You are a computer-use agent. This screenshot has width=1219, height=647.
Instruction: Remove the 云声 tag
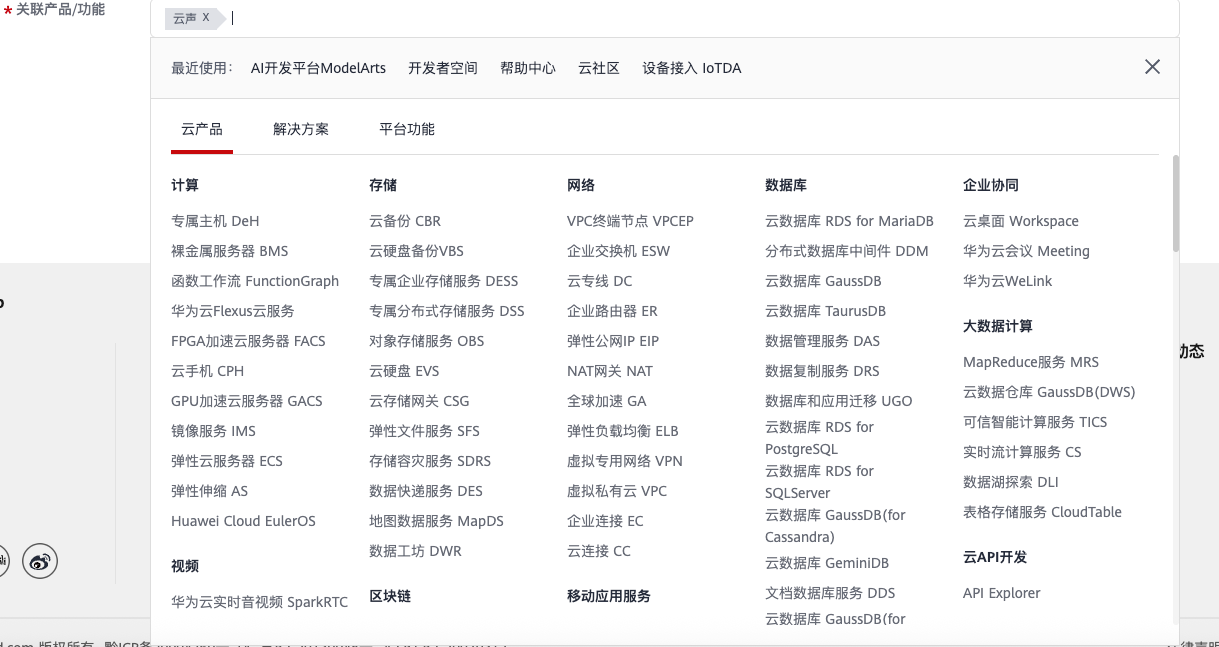coord(206,18)
